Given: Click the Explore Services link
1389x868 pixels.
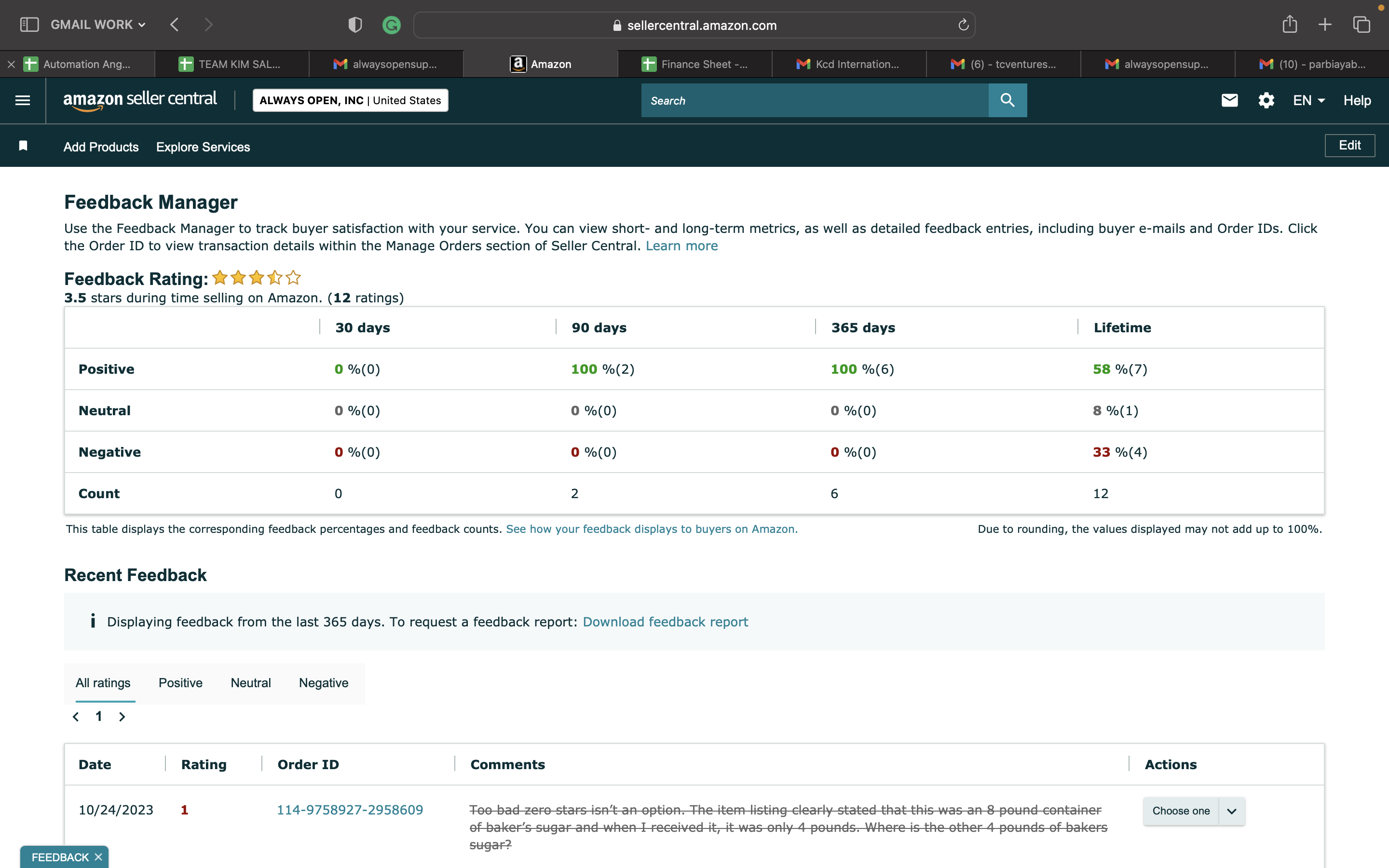Looking at the screenshot, I should [x=203, y=147].
